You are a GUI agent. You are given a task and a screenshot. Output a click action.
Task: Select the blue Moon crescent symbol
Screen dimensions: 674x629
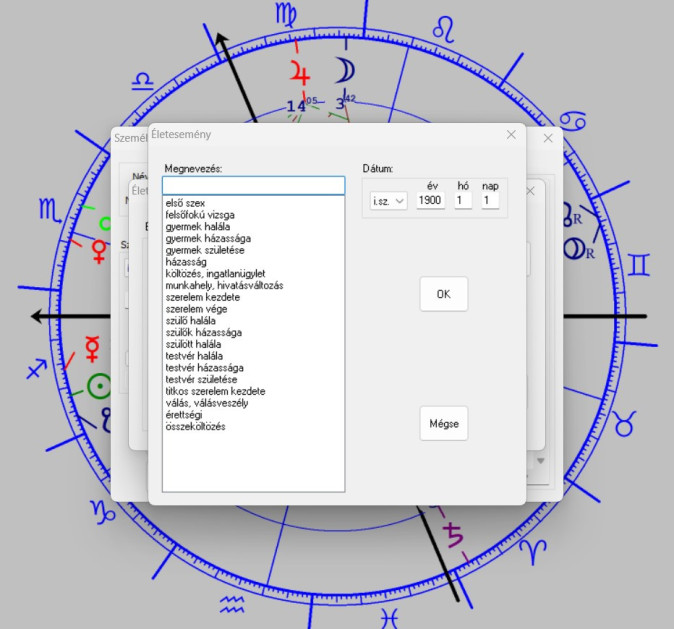pyautogui.click(x=344, y=69)
